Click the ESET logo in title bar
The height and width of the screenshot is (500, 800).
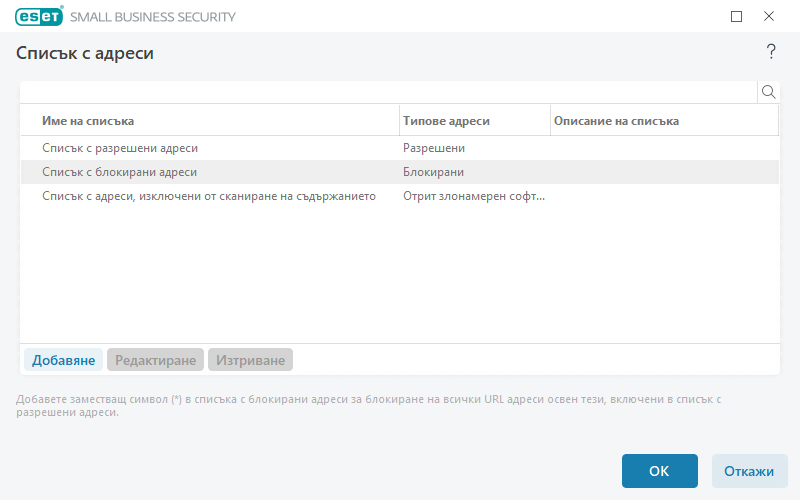39,16
